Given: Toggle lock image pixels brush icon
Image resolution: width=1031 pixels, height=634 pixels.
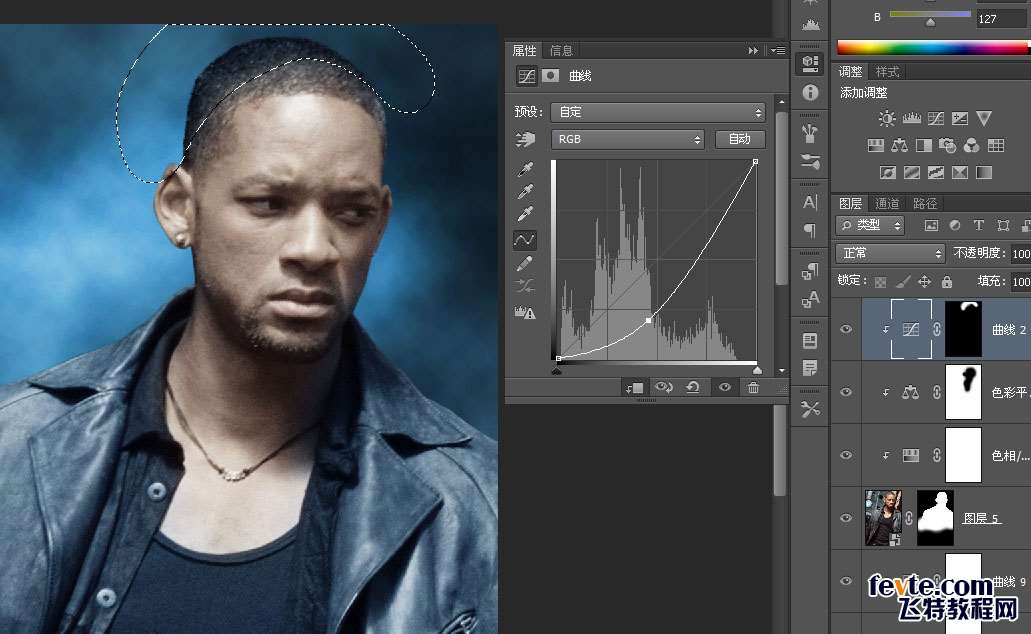Looking at the screenshot, I should pos(903,281).
